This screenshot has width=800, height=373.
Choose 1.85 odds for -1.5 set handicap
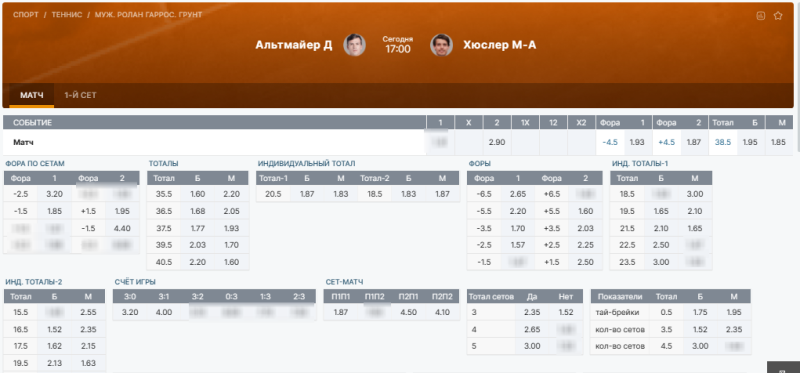click(54, 211)
